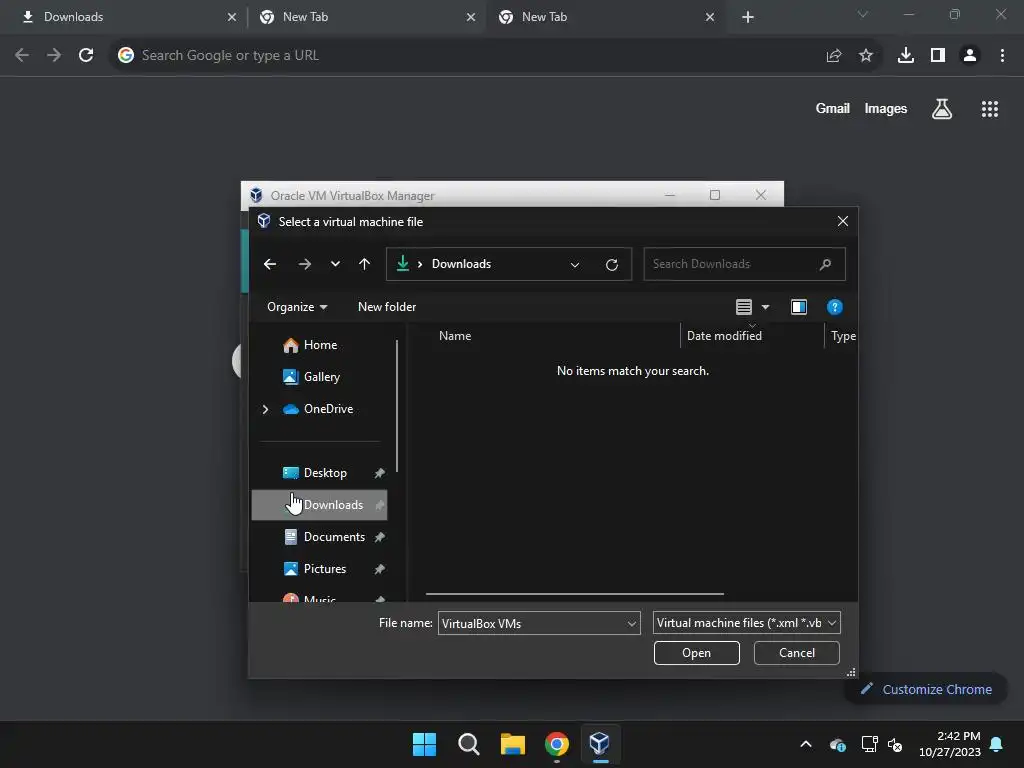
Task: Expand the OneDrive tree node
Action: [x=265, y=409]
